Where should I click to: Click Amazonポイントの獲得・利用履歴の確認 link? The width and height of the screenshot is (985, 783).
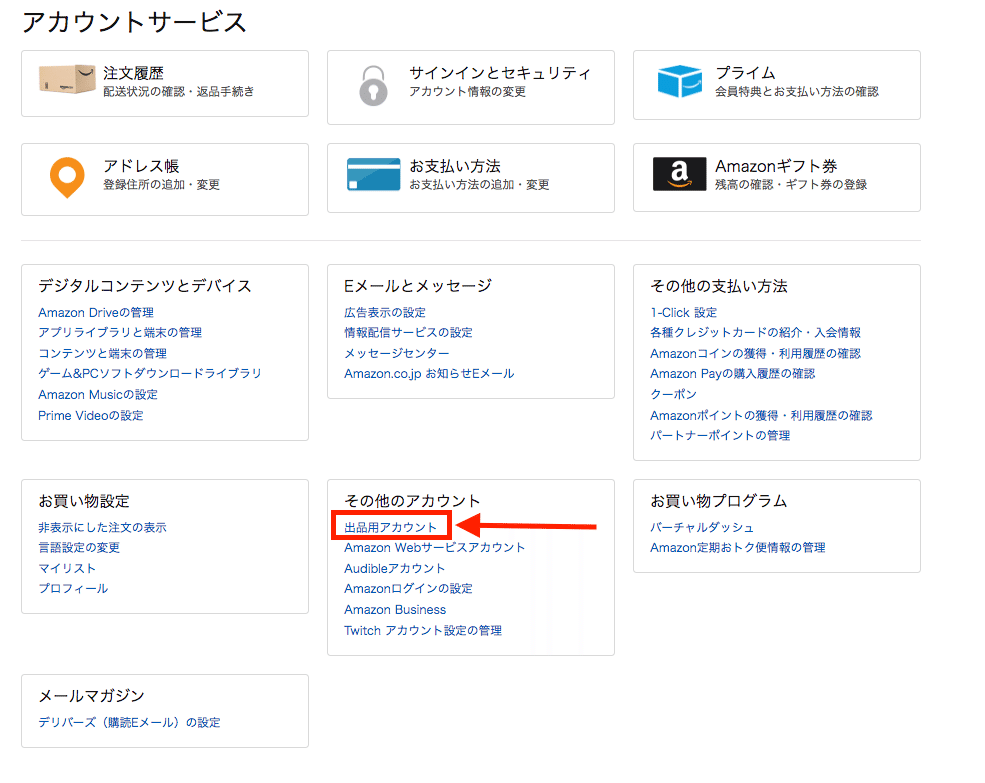(761, 415)
